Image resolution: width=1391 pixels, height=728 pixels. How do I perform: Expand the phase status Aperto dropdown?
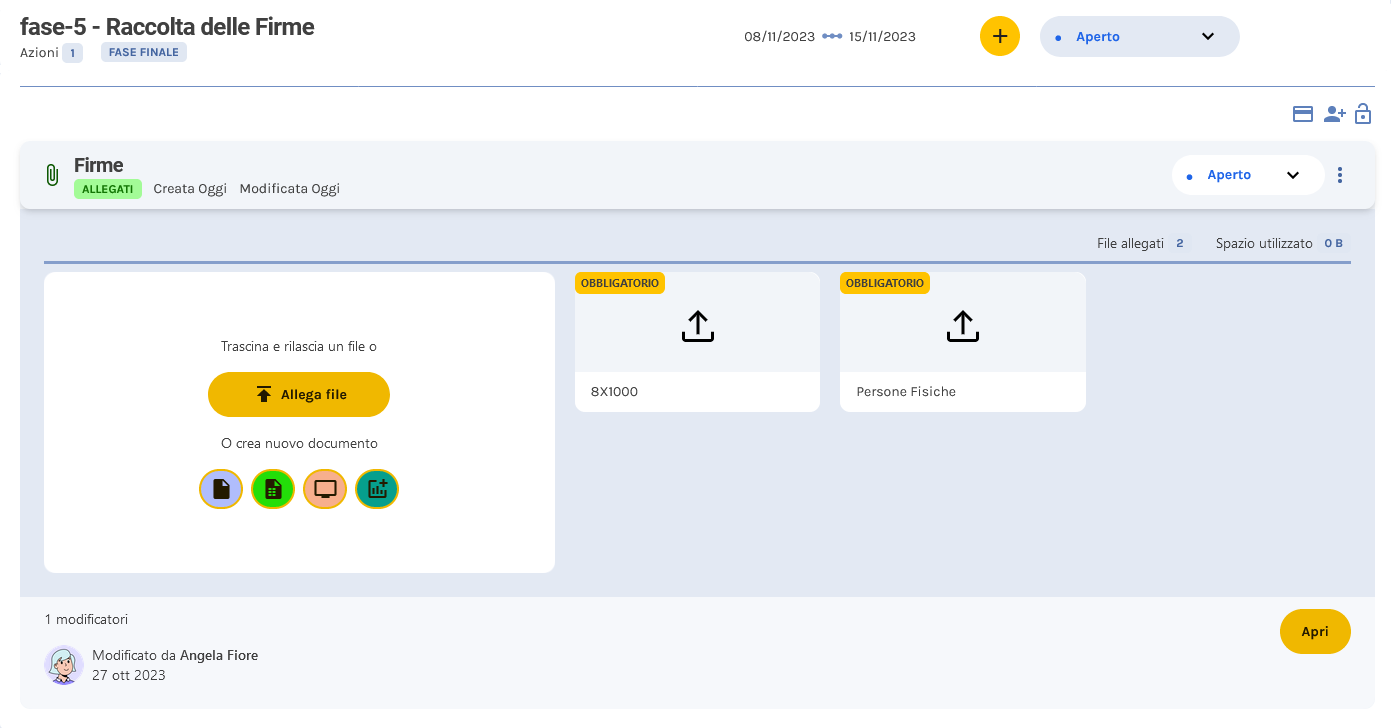(1139, 36)
